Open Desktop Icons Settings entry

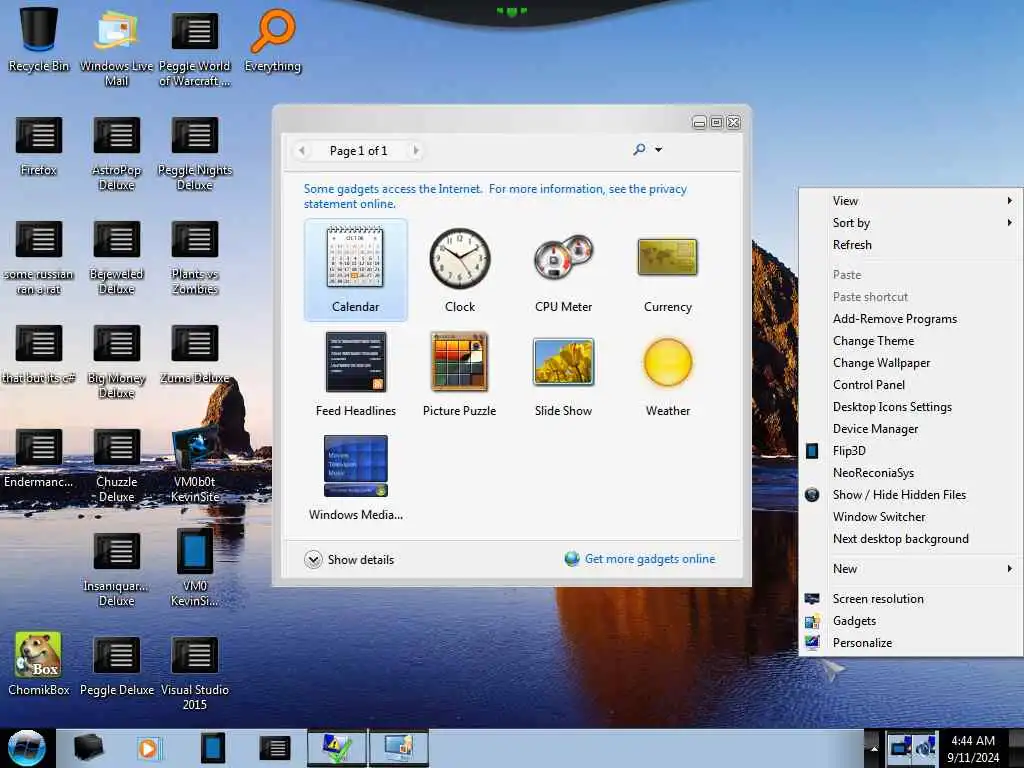tap(910, 407)
